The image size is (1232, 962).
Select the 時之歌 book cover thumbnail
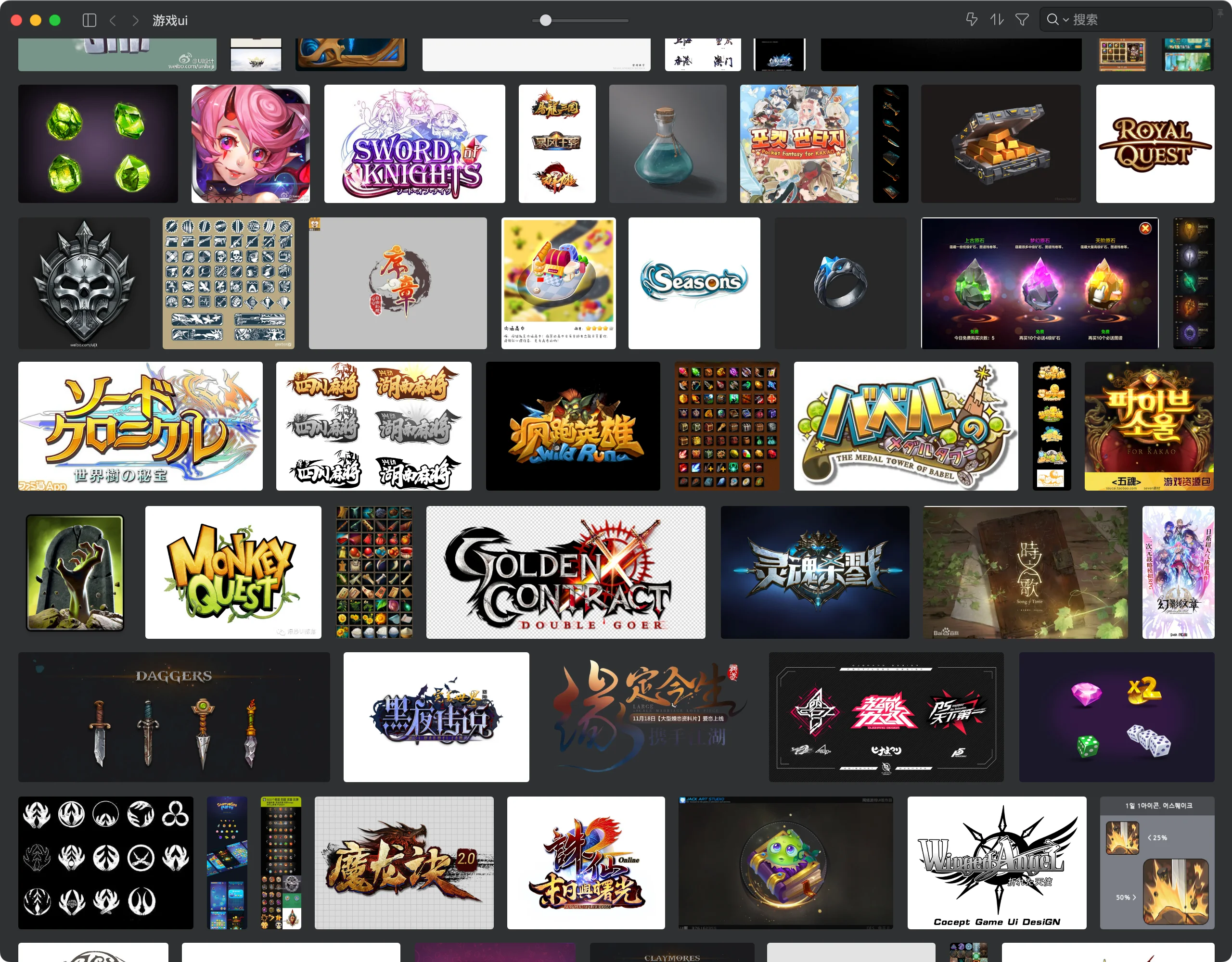[1026, 572]
